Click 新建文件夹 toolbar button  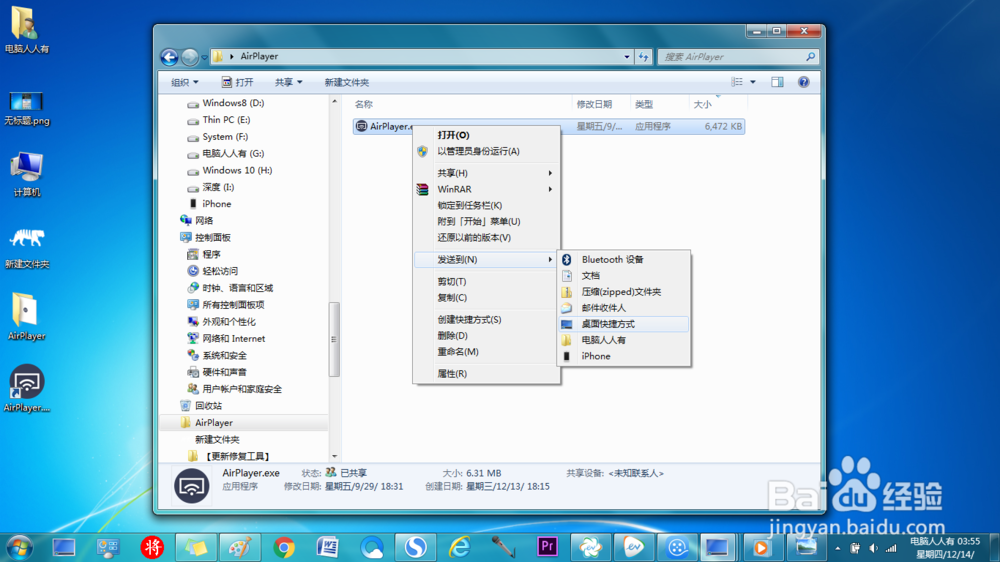(x=346, y=82)
